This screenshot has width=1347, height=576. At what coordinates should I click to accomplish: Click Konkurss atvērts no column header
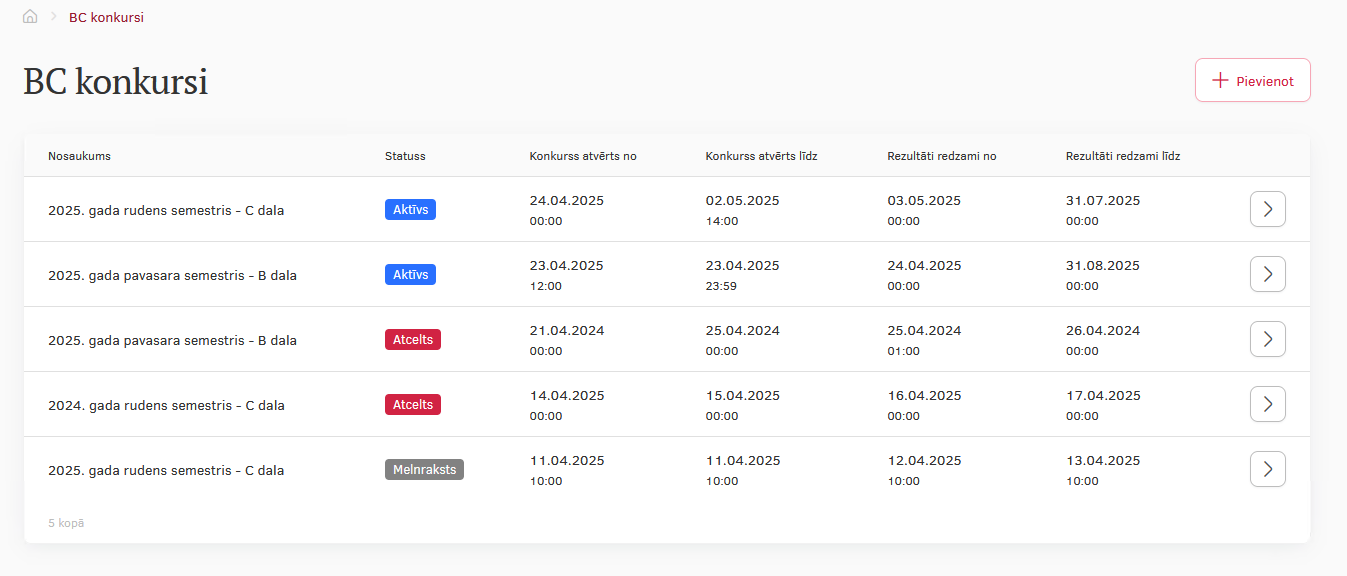point(583,156)
